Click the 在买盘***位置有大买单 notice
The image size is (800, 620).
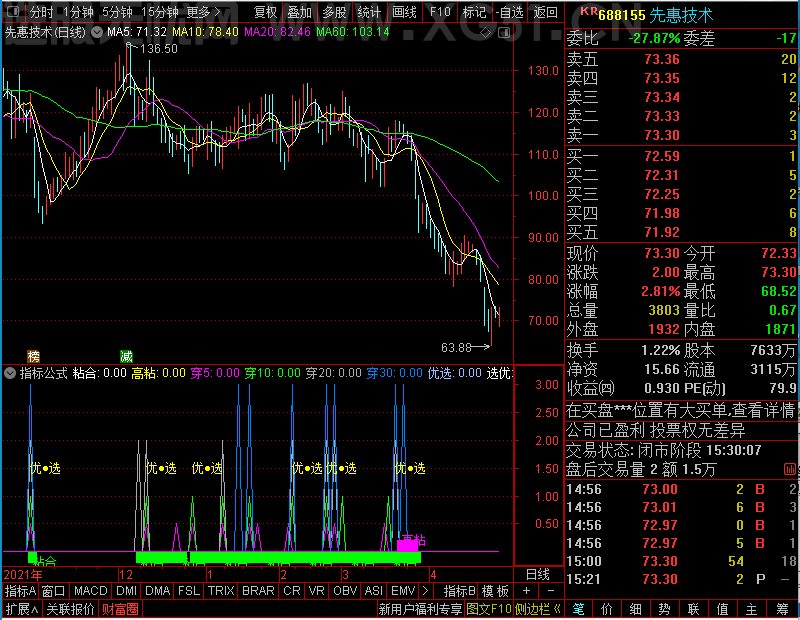680,410
